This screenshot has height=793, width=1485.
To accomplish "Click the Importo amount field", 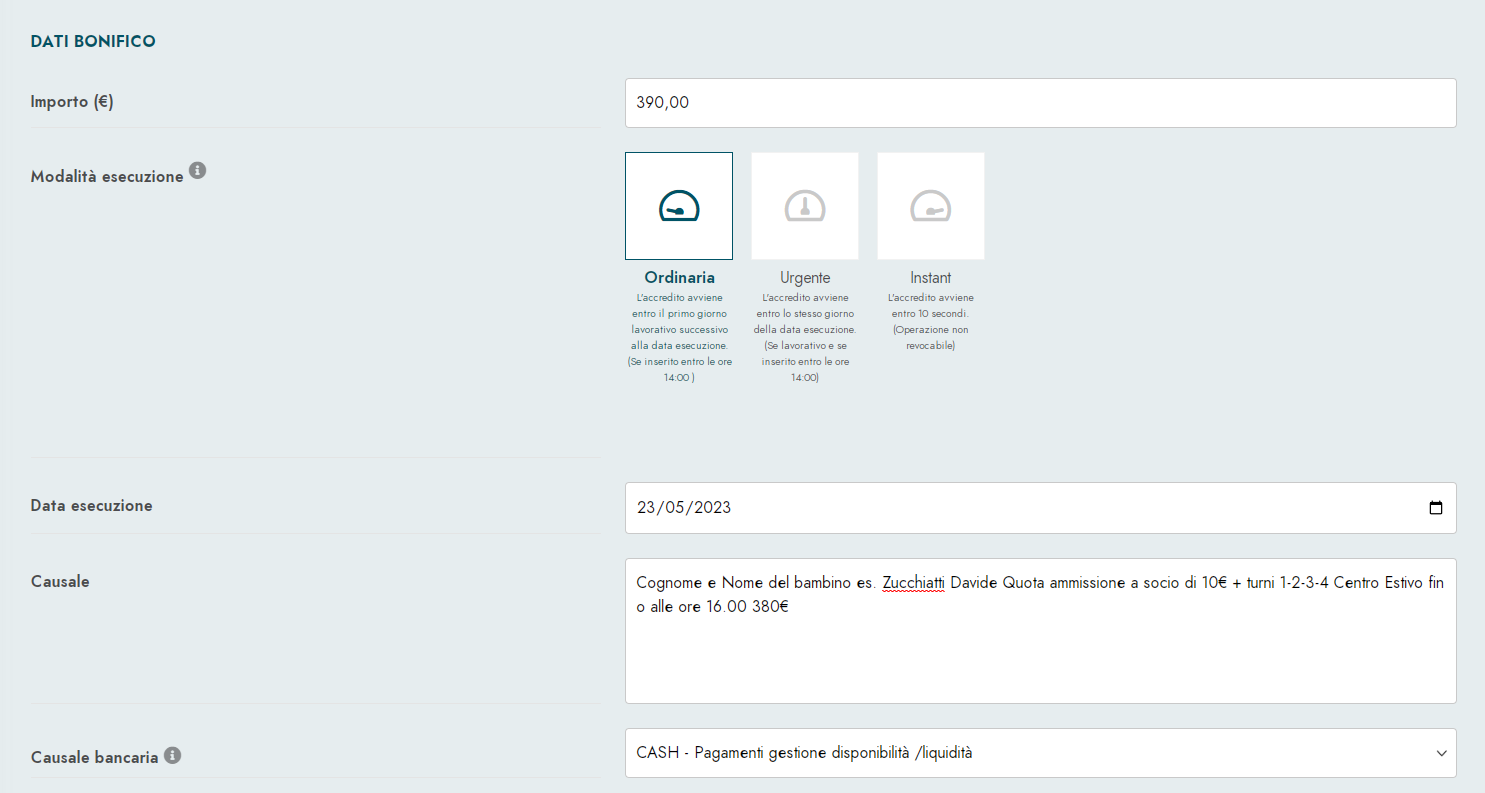I will click(1040, 103).
